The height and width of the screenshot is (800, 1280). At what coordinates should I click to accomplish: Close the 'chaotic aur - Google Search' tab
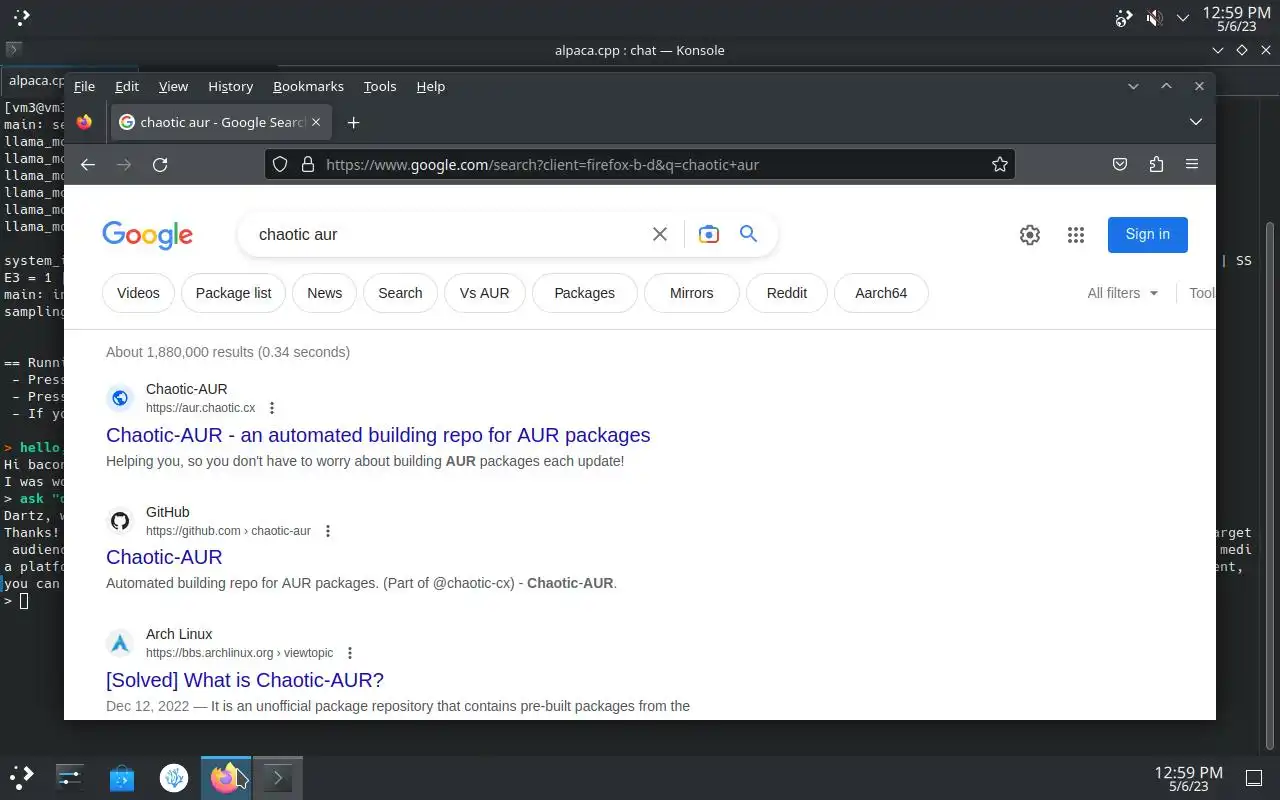pos(316,122)
